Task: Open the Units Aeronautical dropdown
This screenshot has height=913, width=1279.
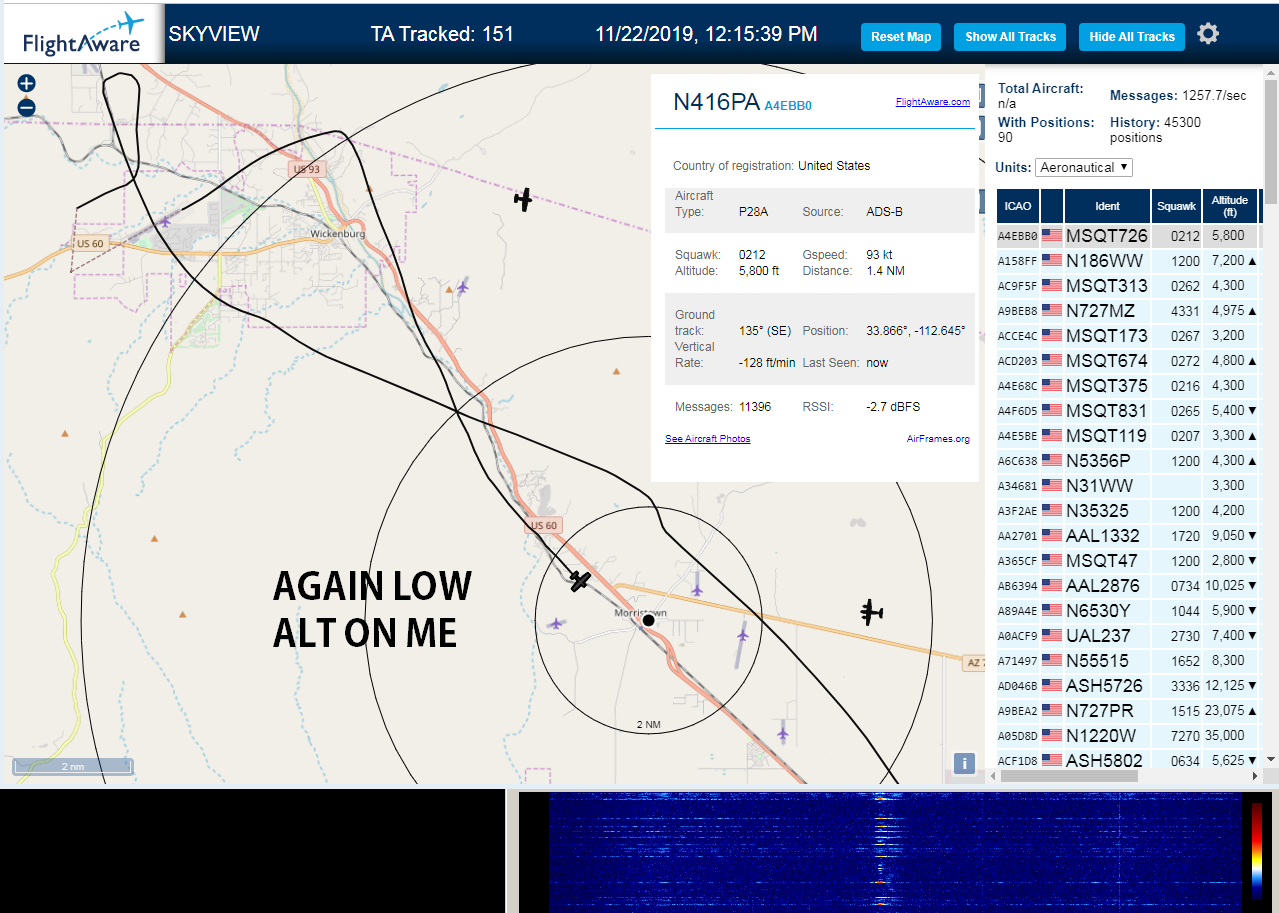Action: (x=1084, y=167)
